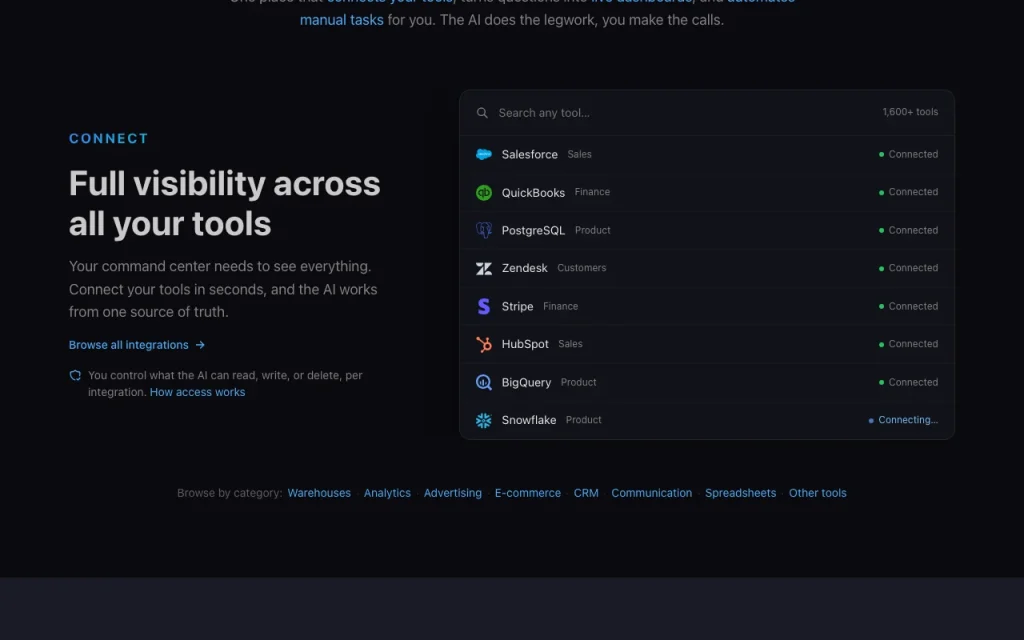This screenshot has height=640, width=1024.
Task: Click the Connected status for BigQuery
Action: coord(908,383)
